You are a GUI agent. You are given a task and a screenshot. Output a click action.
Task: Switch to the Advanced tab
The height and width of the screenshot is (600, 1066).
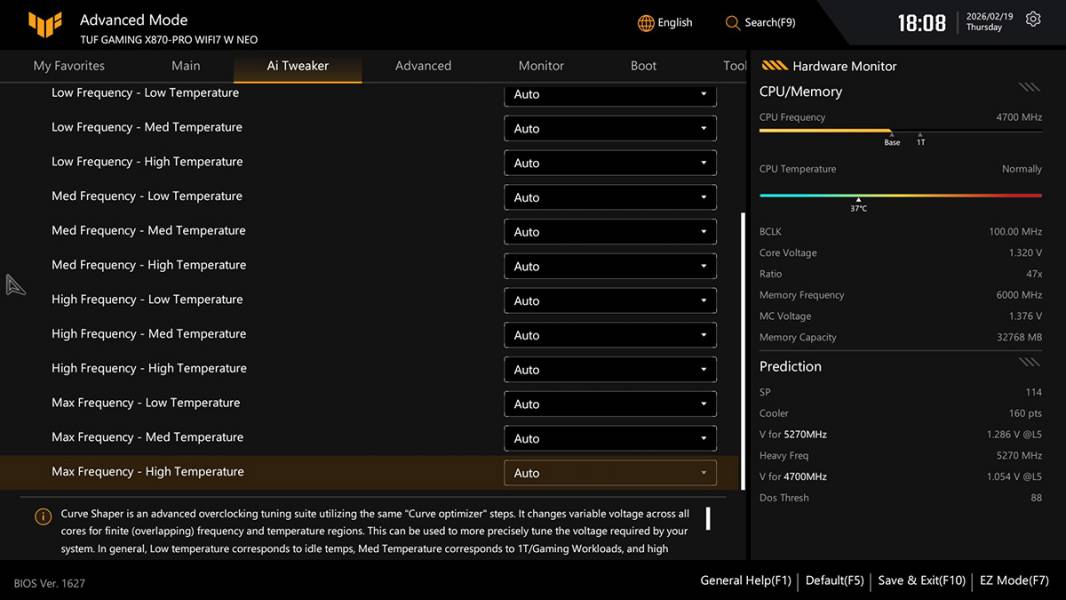[x=423, y=66]
